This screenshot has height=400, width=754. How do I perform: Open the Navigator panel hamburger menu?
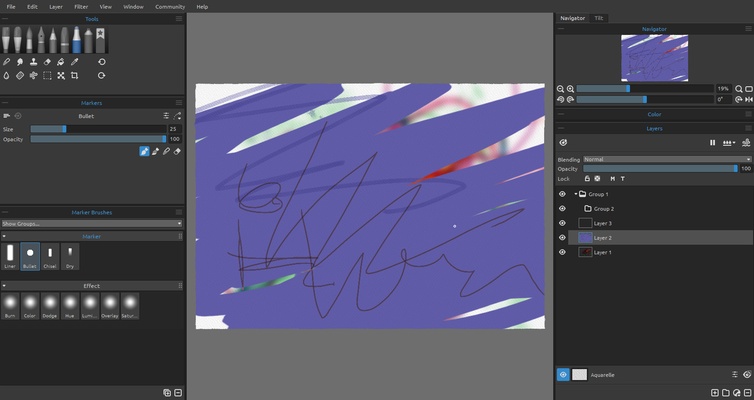tap(748, 29)
